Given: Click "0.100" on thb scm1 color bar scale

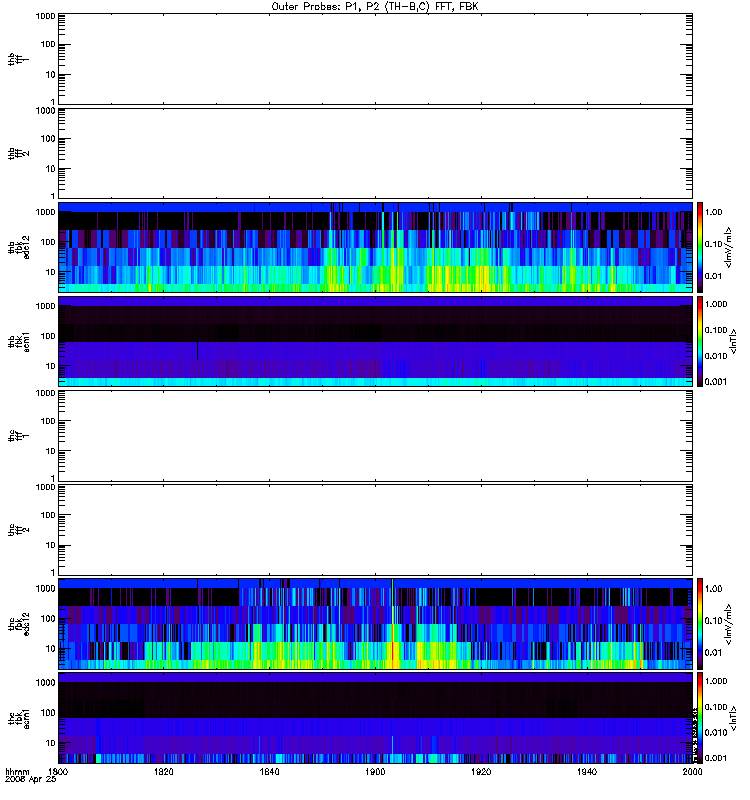Looking at the screenshot, I should point(716,330).
